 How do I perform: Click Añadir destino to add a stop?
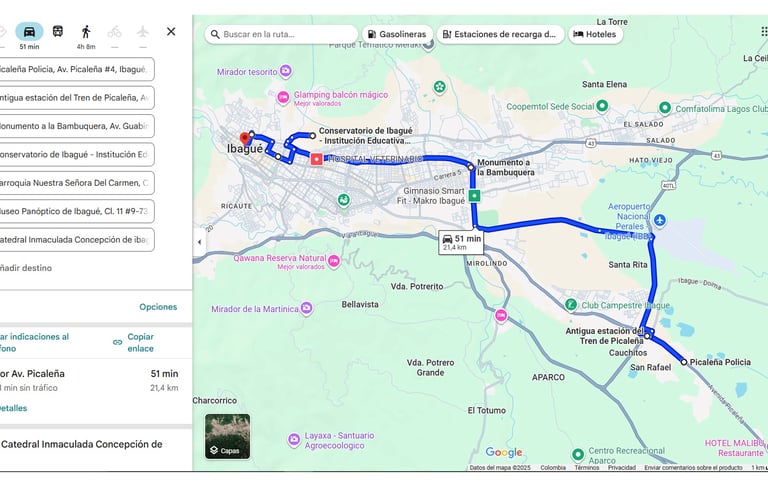click(26, 268)
